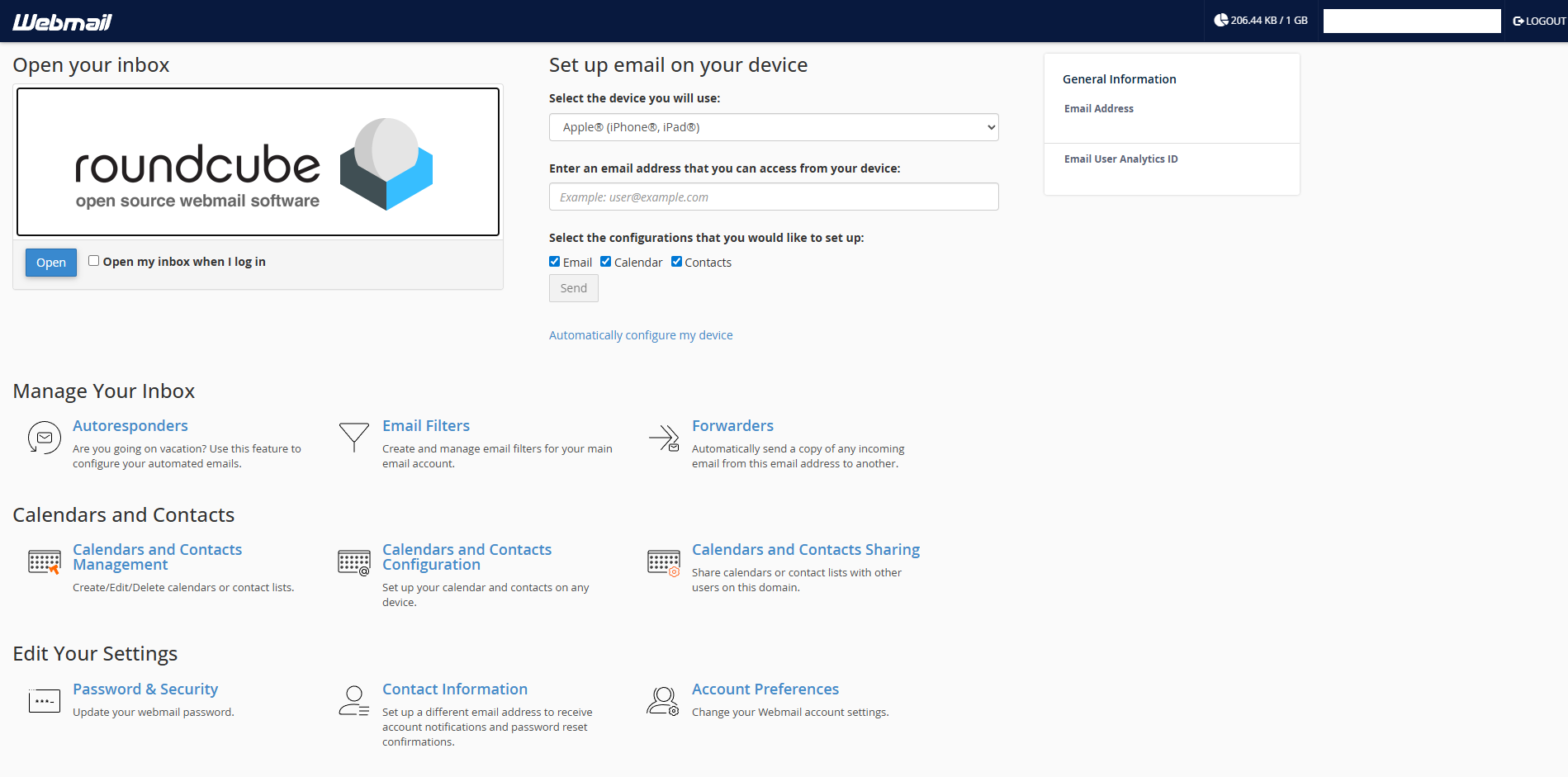
Task: Uncheck the Email configuration checkbox
Action: pos(555,262)
